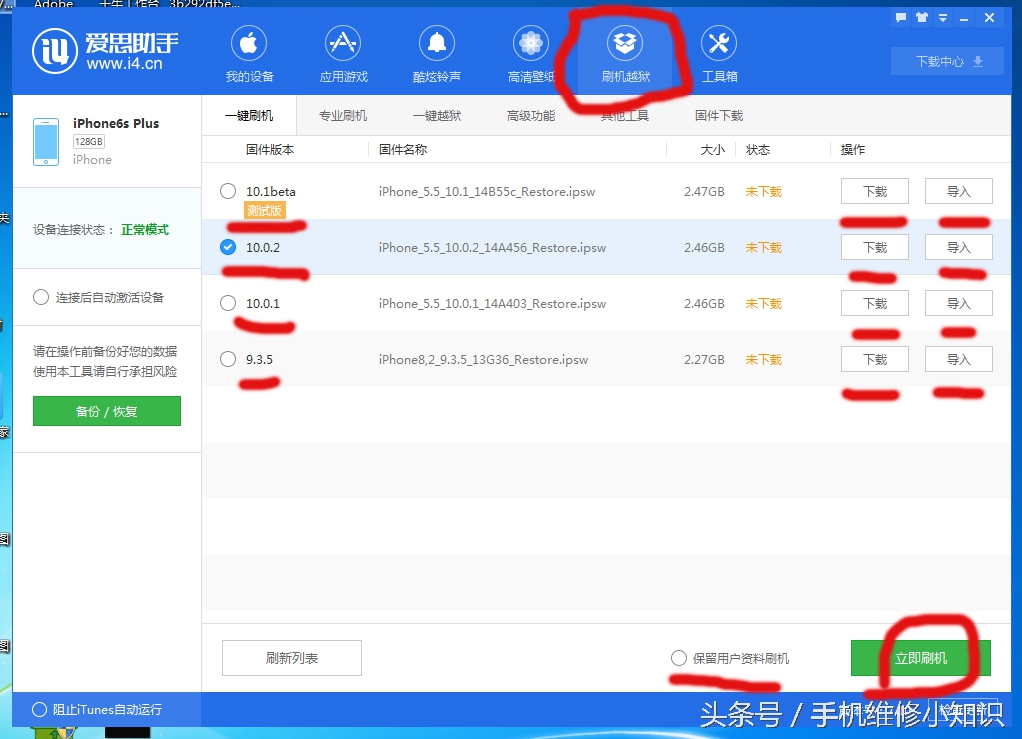Switch to the 专业刷机 tab
Viewport: 1022px width, 739px height.
tap(342, 115)
